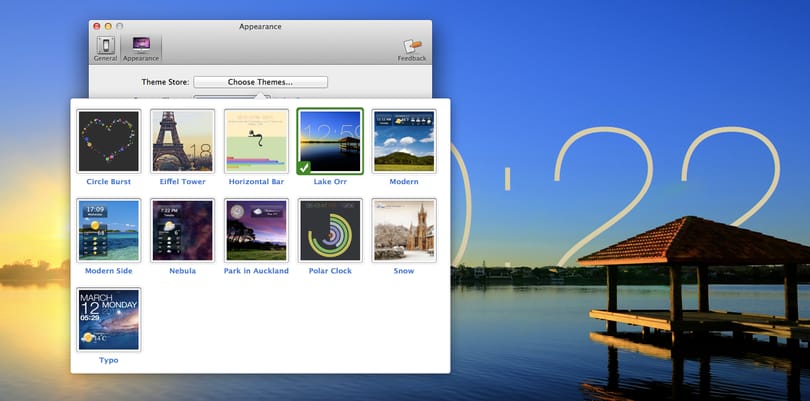Screen dimensions: 810x401
Task: Click the Lake Orr label link
Action: point(330,182)
